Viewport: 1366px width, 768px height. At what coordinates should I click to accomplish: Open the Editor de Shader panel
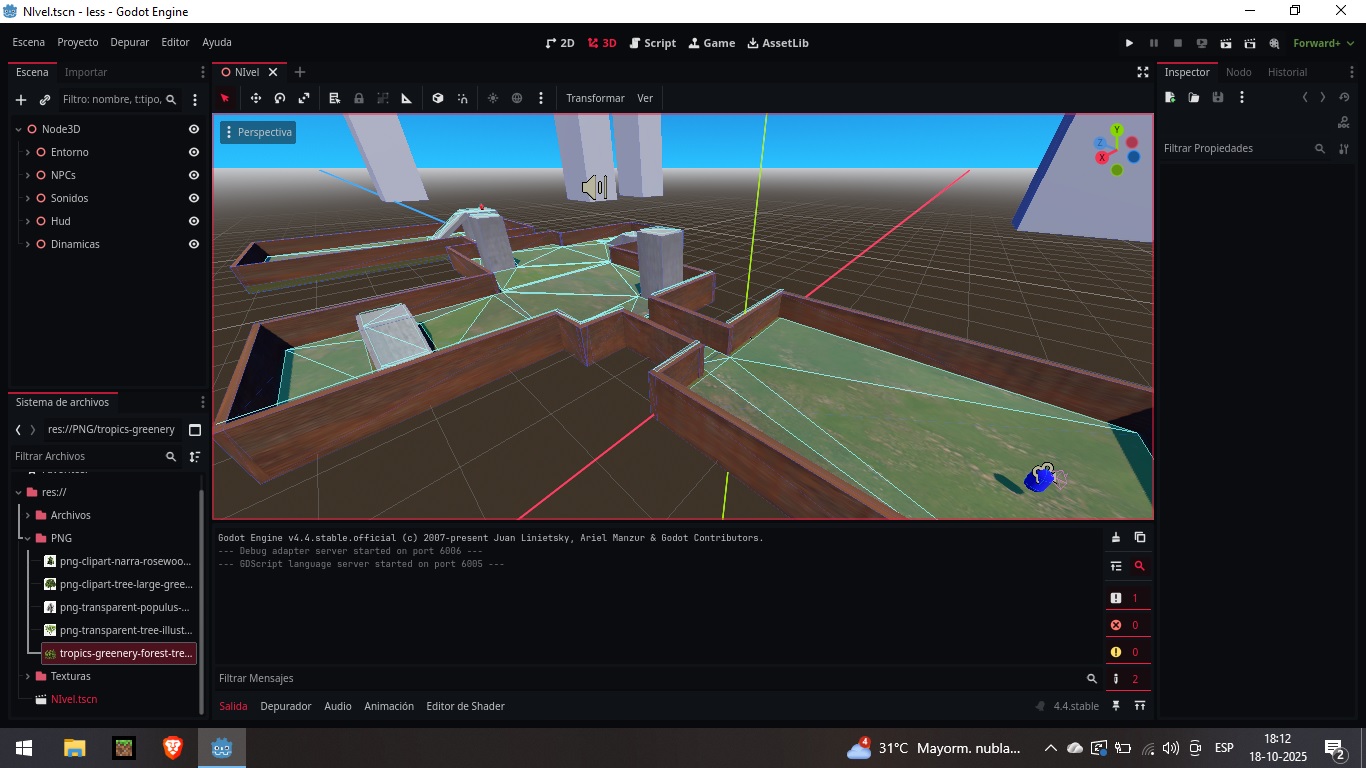(465, 706)
